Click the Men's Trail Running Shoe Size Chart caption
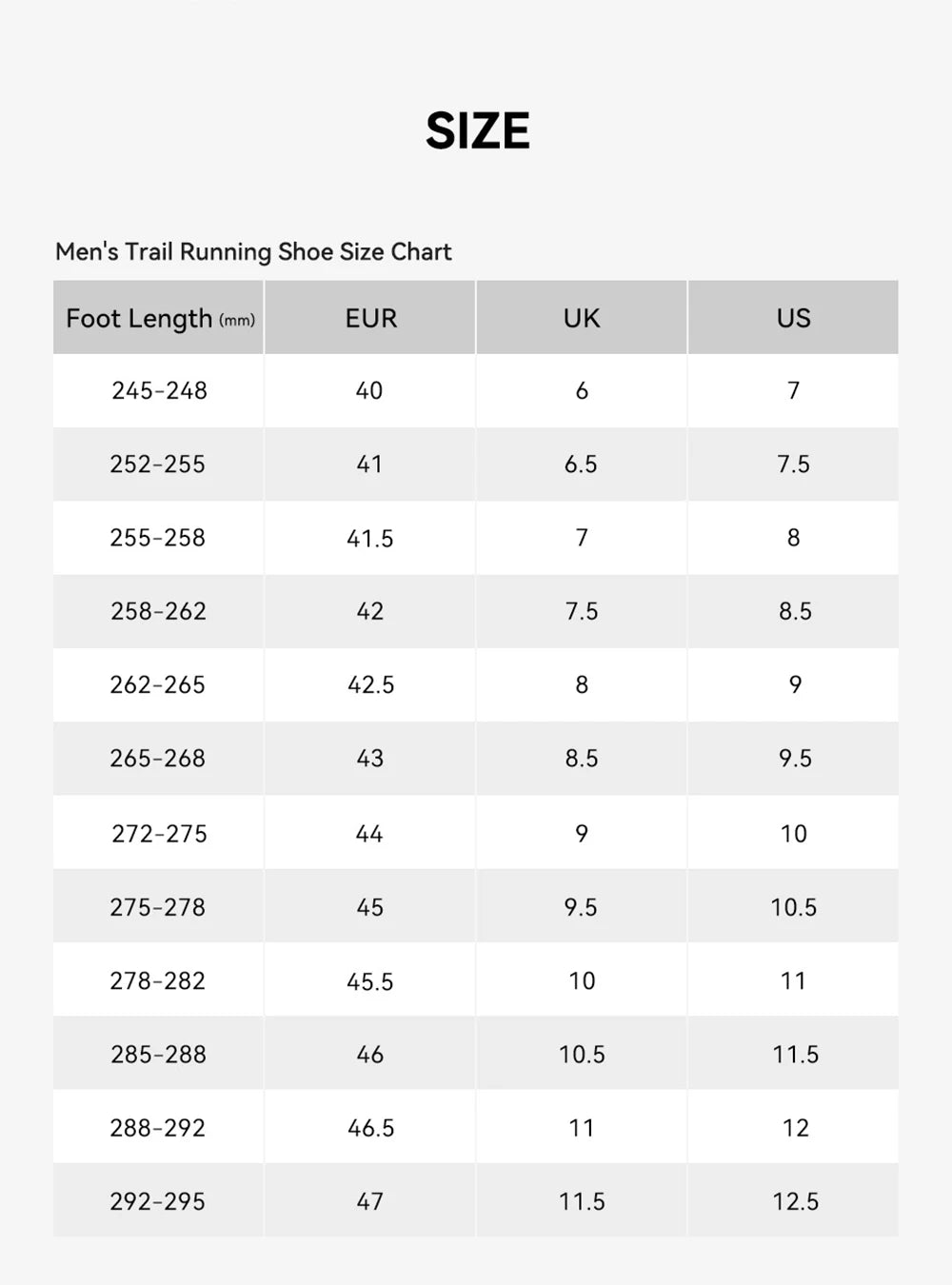The image size is (952, 1285). (x=253, y=252)
